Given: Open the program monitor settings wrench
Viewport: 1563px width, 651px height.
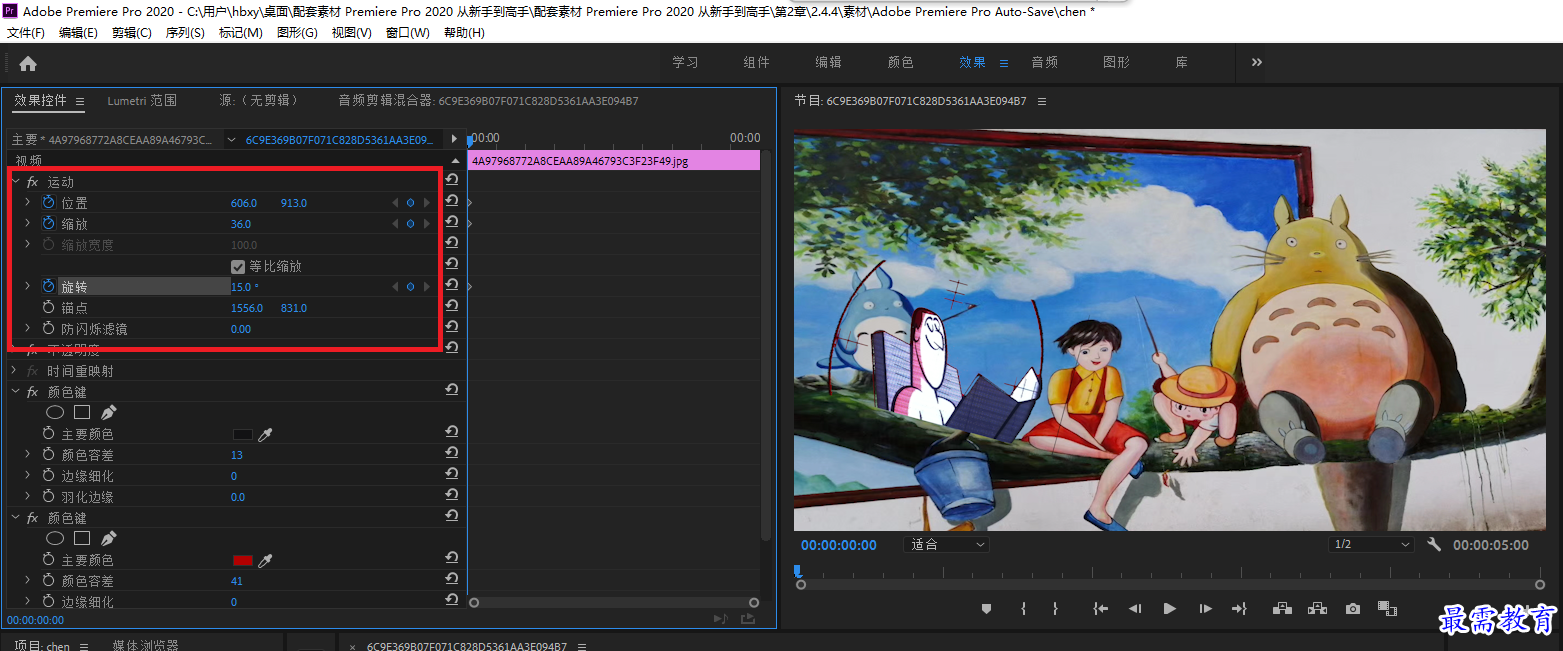Looking at the screenshot, I should pos(1434,545).
